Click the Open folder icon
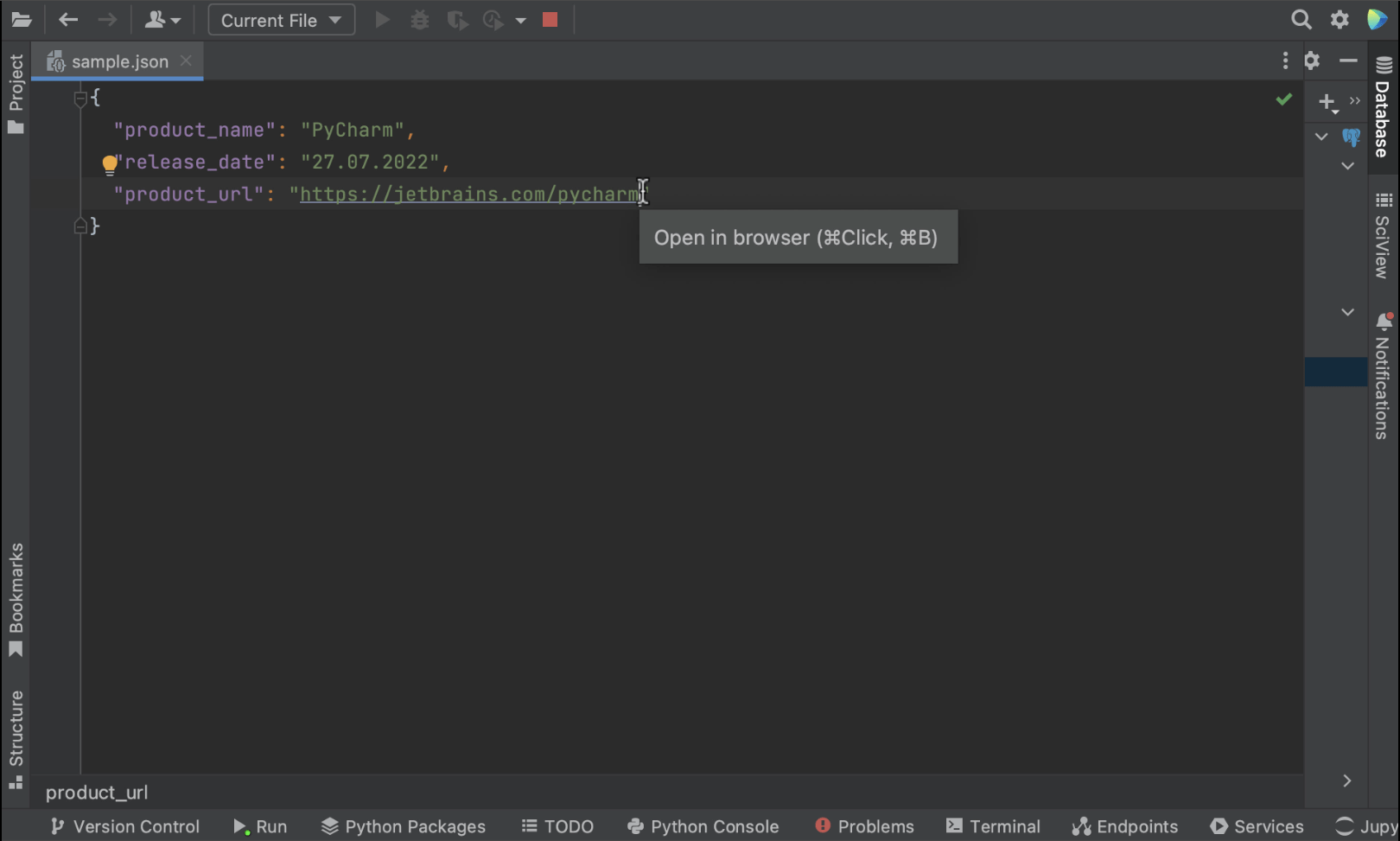The width and height of the screenshot is (1400, 841). click(x=22, y=20)
